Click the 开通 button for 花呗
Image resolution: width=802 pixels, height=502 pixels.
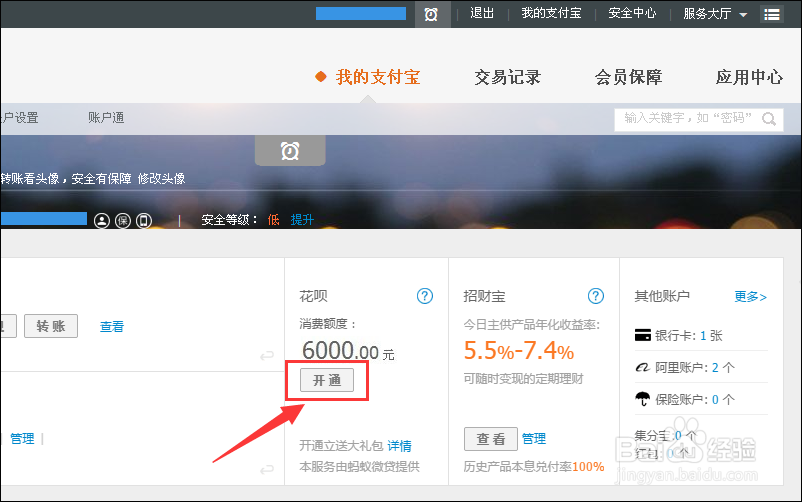point(327,380)
